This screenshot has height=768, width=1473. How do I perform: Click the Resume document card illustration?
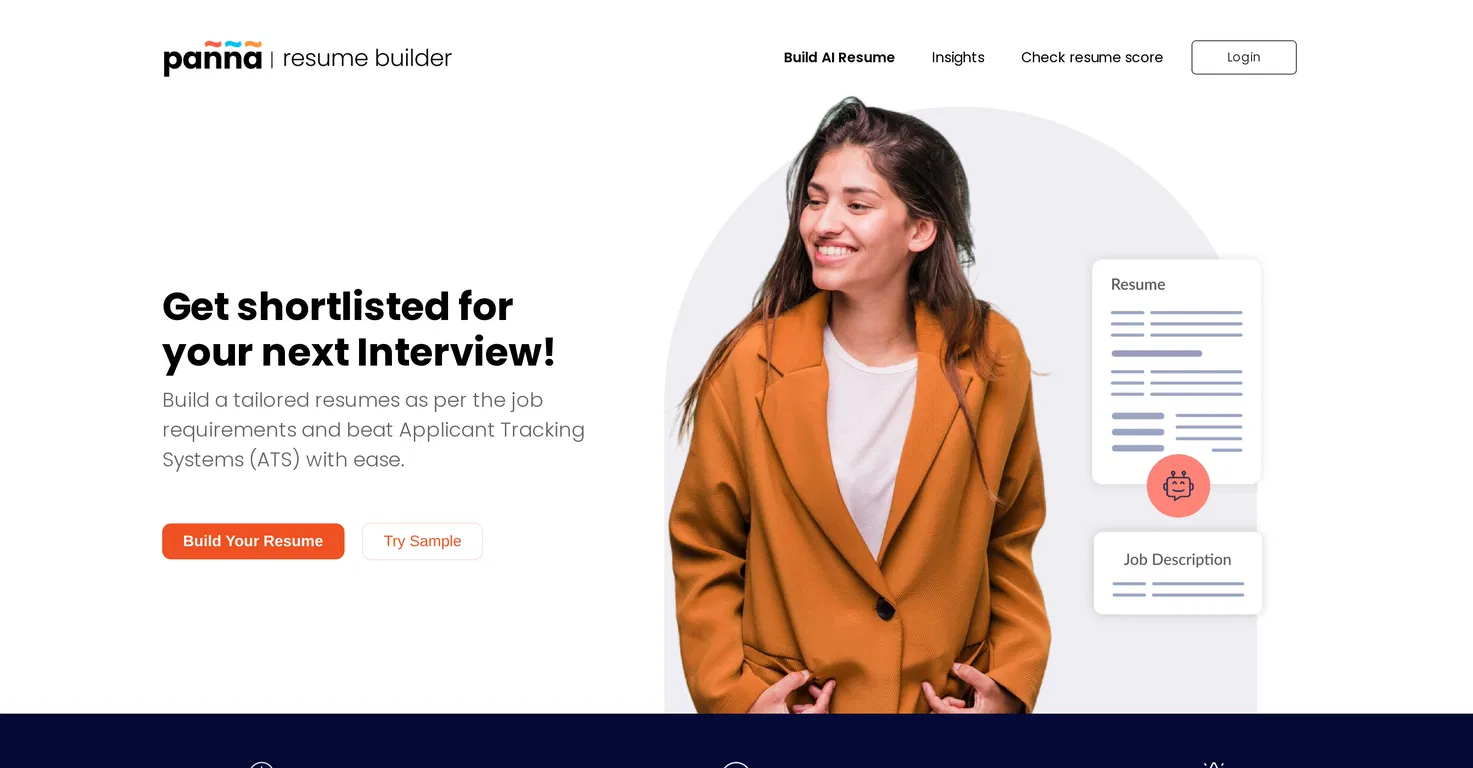[x=1176, y=372]
